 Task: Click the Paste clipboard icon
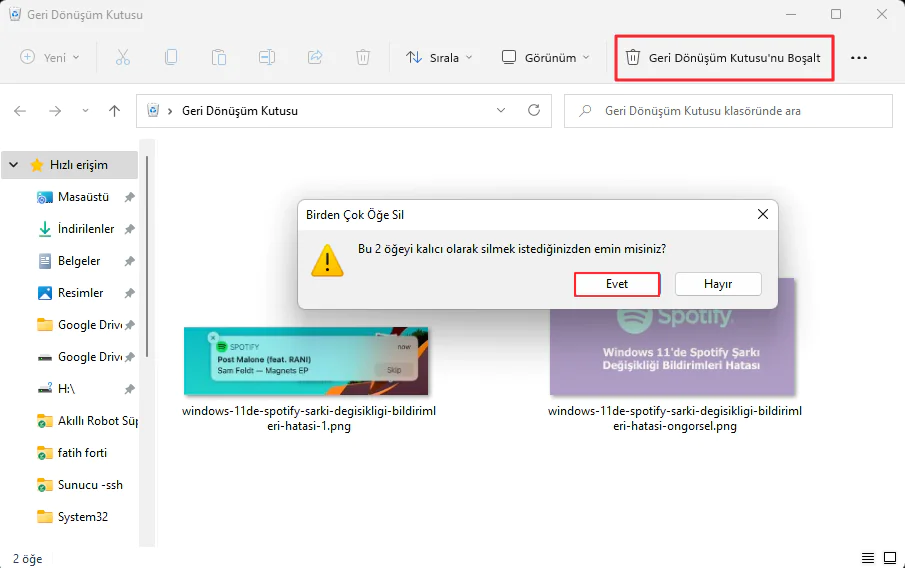click(219, 57)
